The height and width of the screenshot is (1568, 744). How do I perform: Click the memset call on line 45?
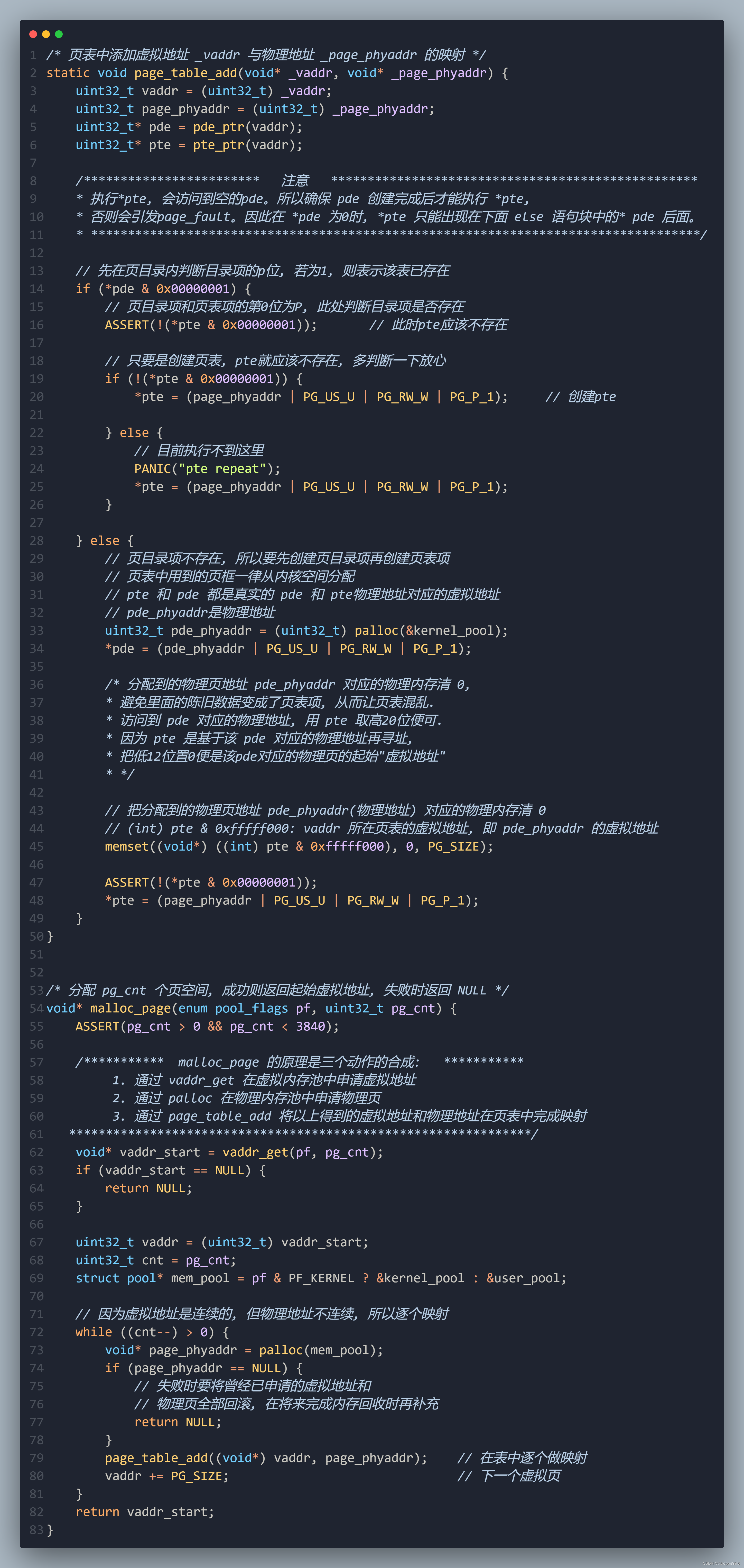tap(299, 847)
